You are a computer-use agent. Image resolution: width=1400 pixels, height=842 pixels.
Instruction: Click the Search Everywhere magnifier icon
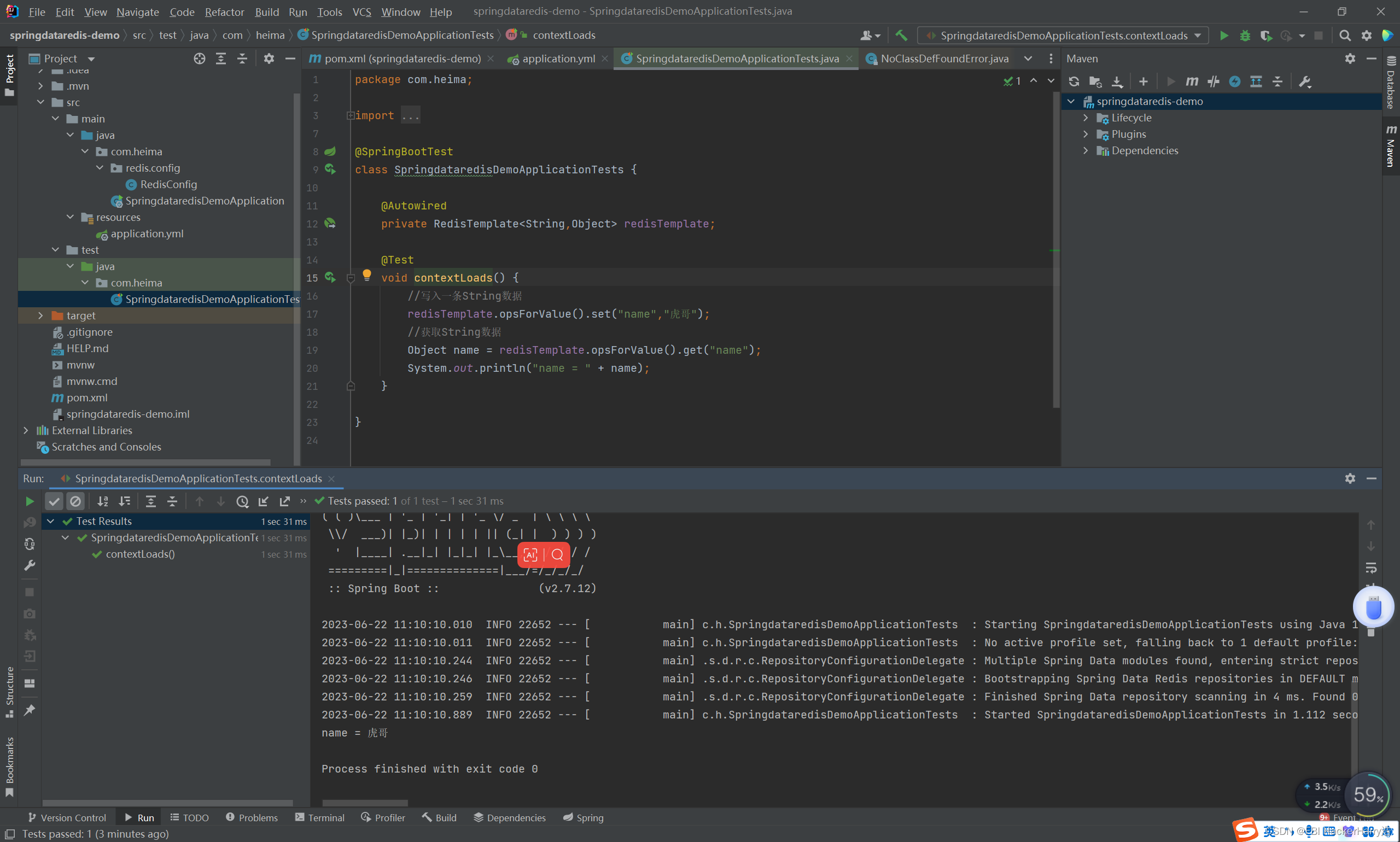(1345, 36)
